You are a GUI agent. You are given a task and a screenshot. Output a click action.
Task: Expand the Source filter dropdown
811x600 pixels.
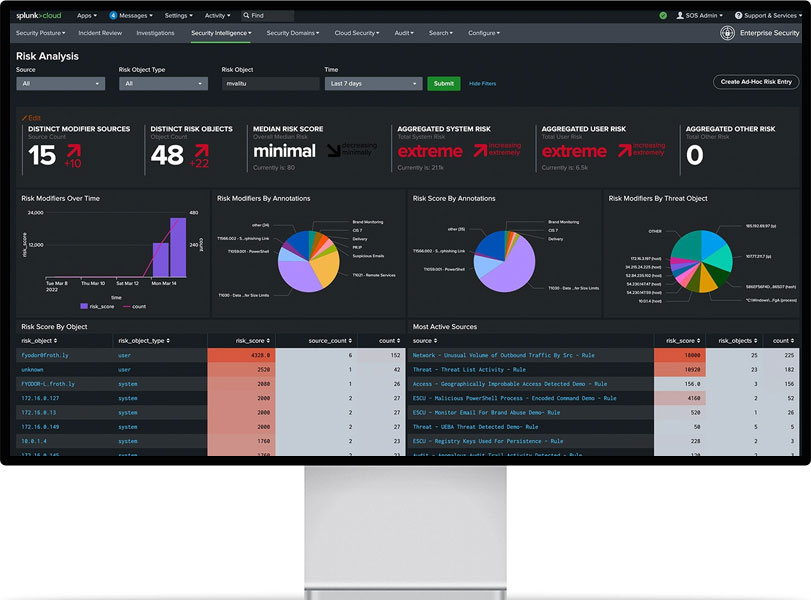click(x=61, y=84)
